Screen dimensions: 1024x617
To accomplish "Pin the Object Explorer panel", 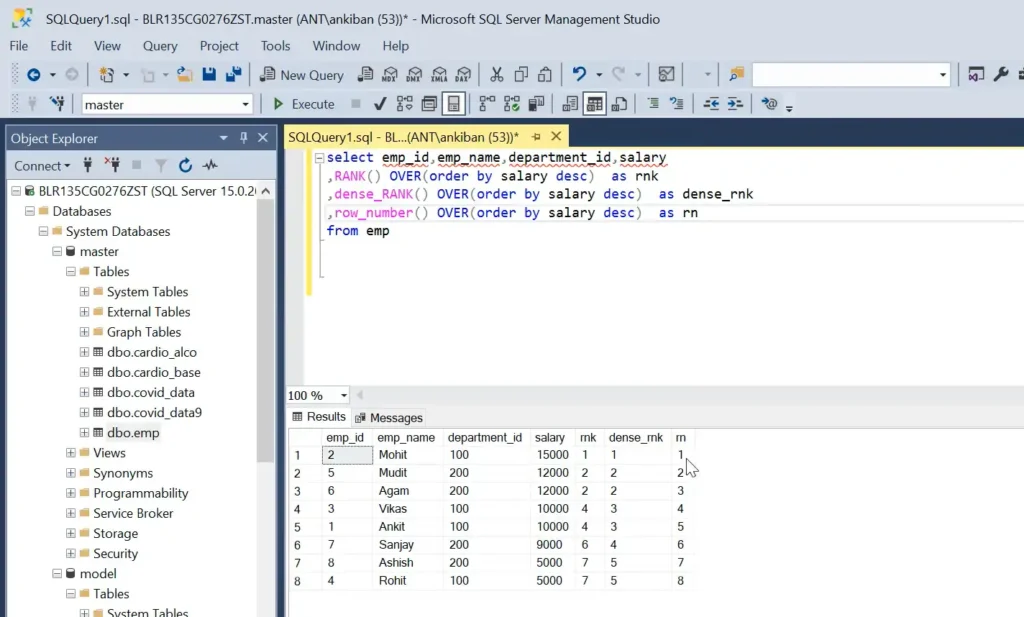I will [x=243, y=138].
